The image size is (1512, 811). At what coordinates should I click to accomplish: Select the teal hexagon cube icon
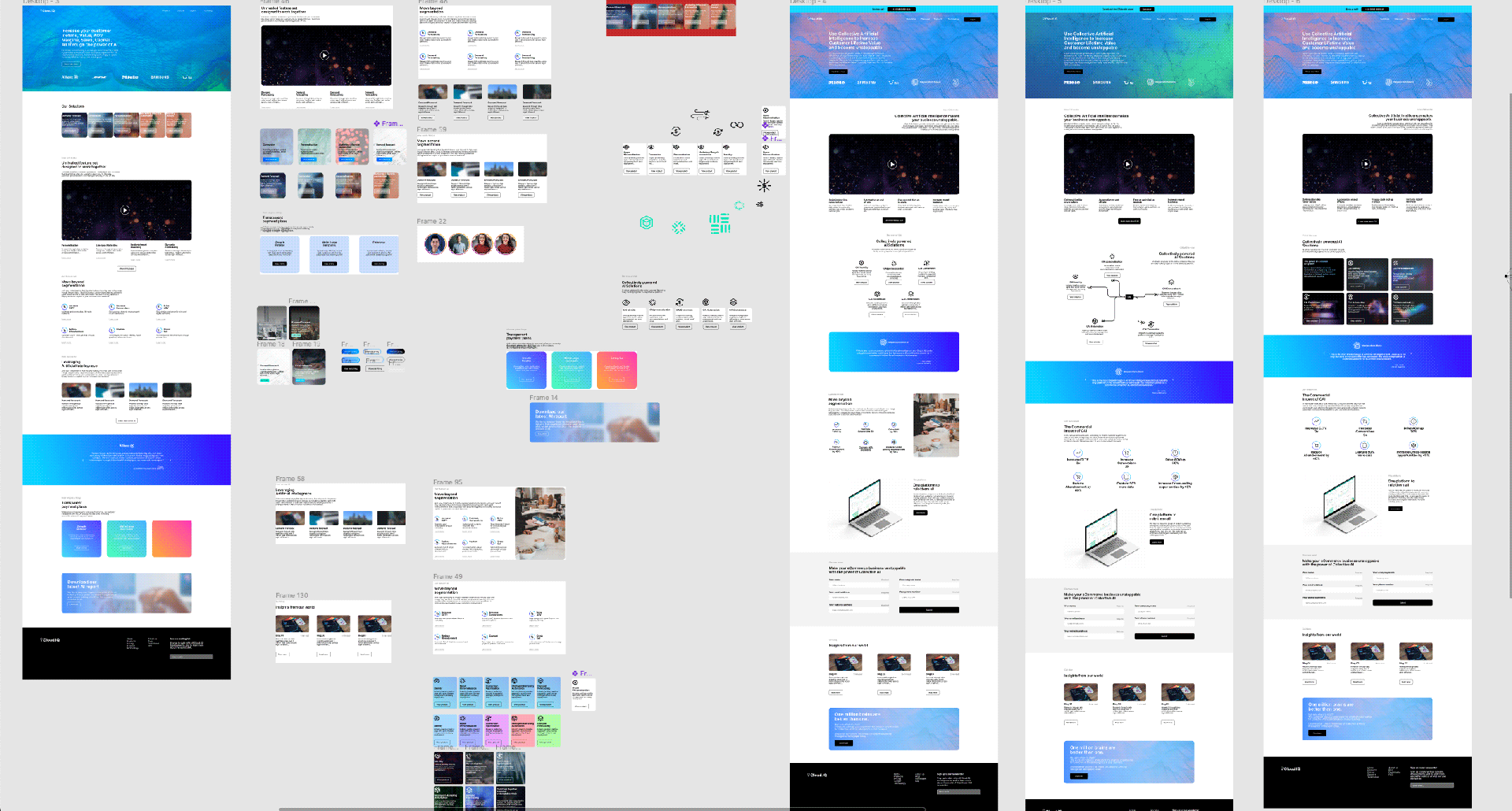click(647, 223)
